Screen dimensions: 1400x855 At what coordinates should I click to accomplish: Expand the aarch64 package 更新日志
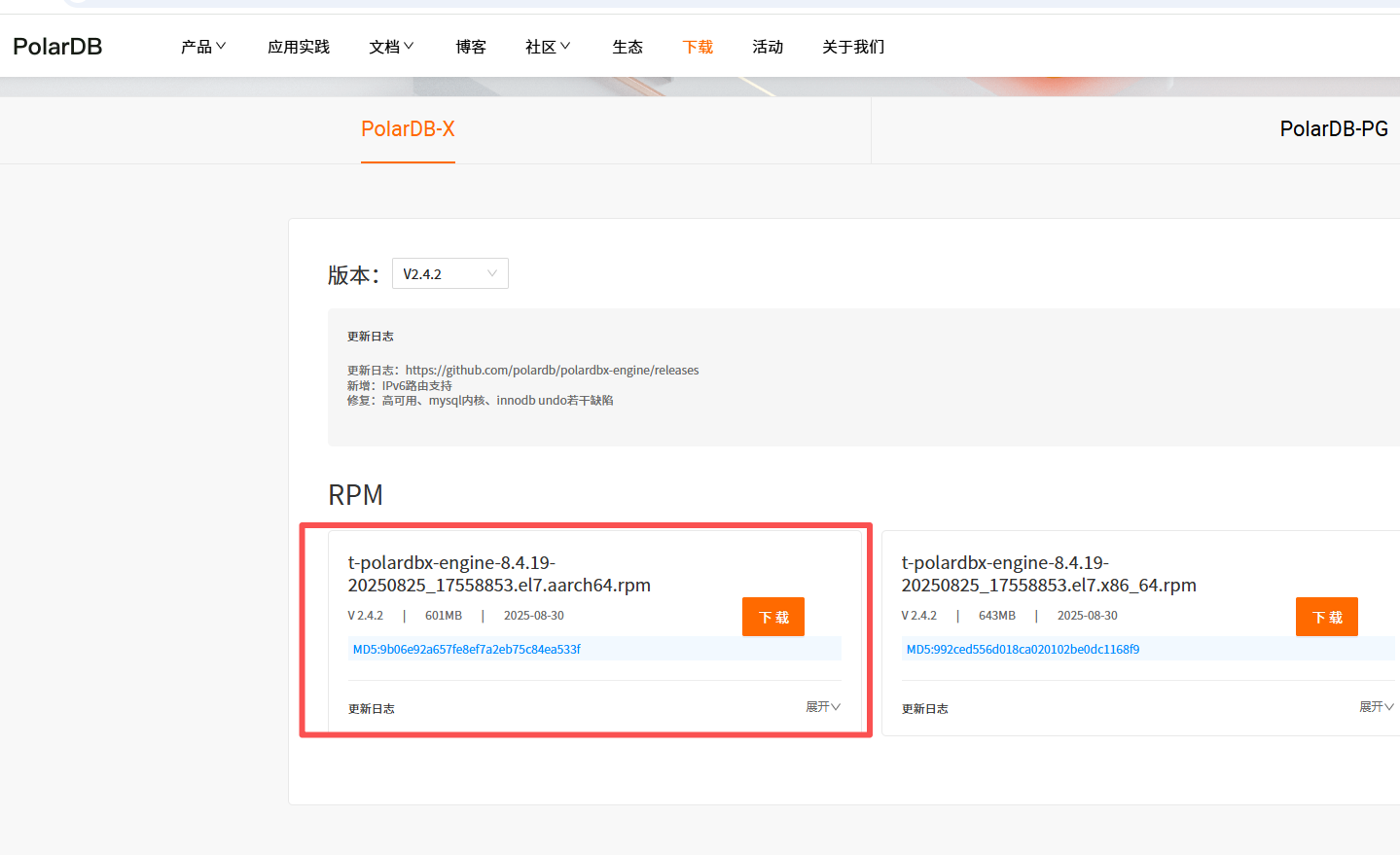click(x=823, y=707)
